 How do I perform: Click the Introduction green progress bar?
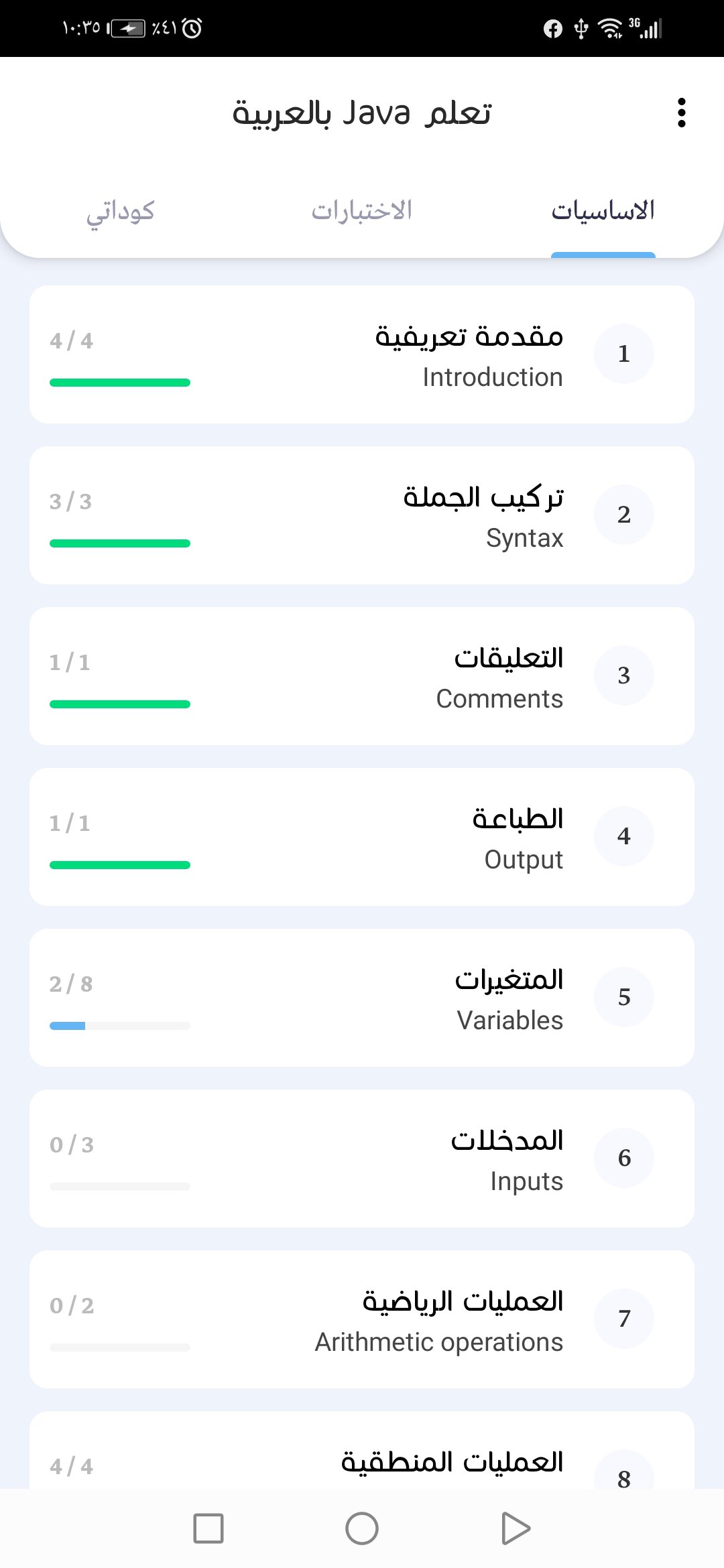120,383
